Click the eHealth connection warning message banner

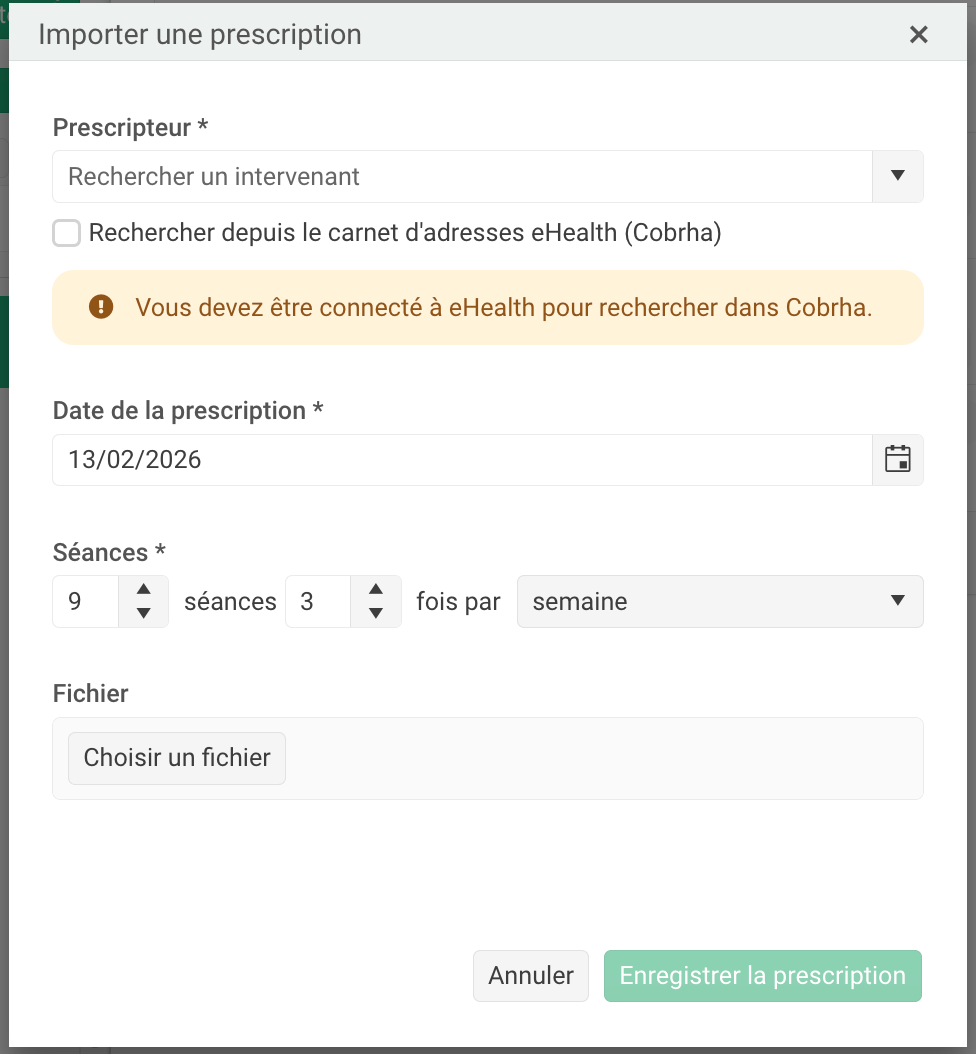[x=504, y=307]
